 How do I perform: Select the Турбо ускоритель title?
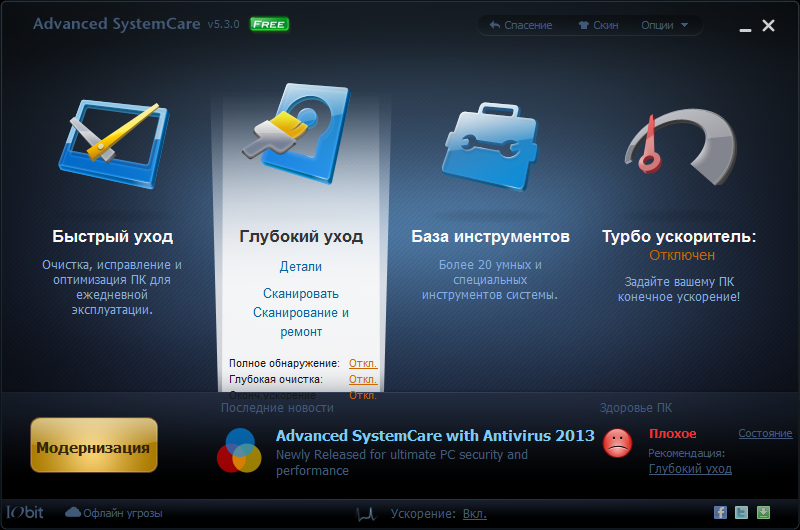(679, 236)
